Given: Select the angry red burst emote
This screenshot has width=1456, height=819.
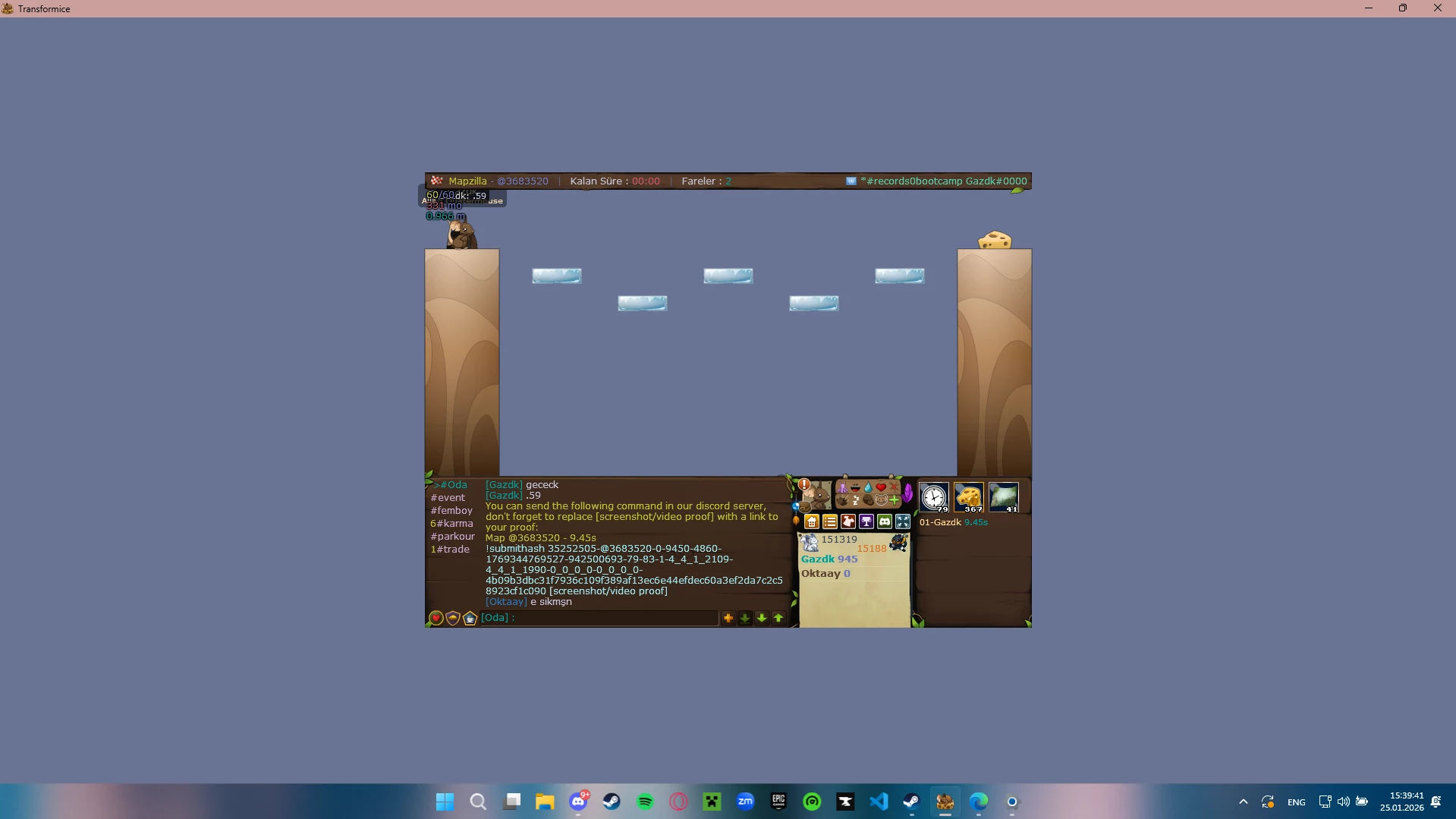Looking at the screenshot, I should 894,487.
